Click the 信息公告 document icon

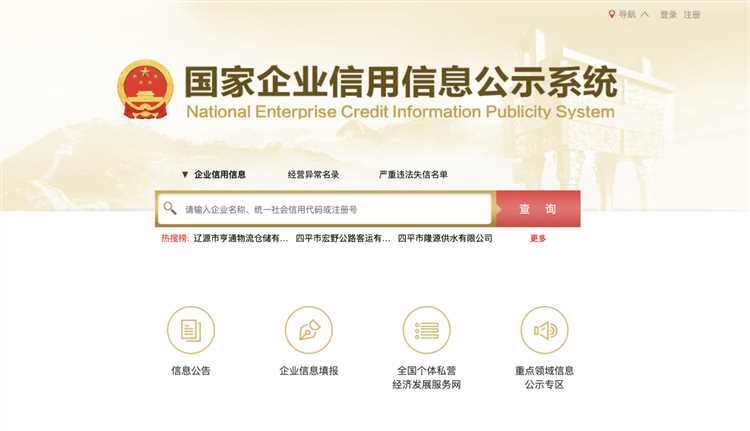click(x=191, y=330)
